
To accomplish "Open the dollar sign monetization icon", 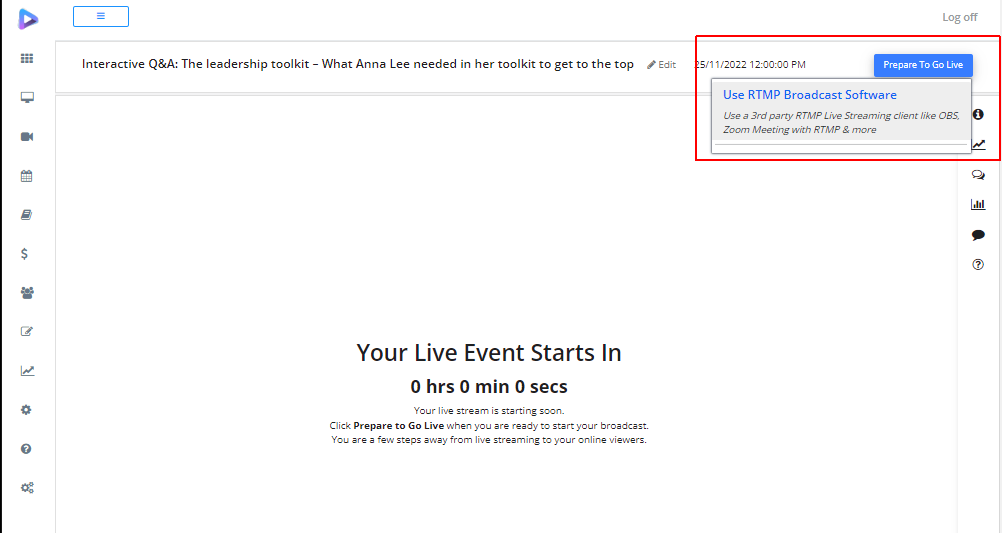I will [x=24, y=254].
